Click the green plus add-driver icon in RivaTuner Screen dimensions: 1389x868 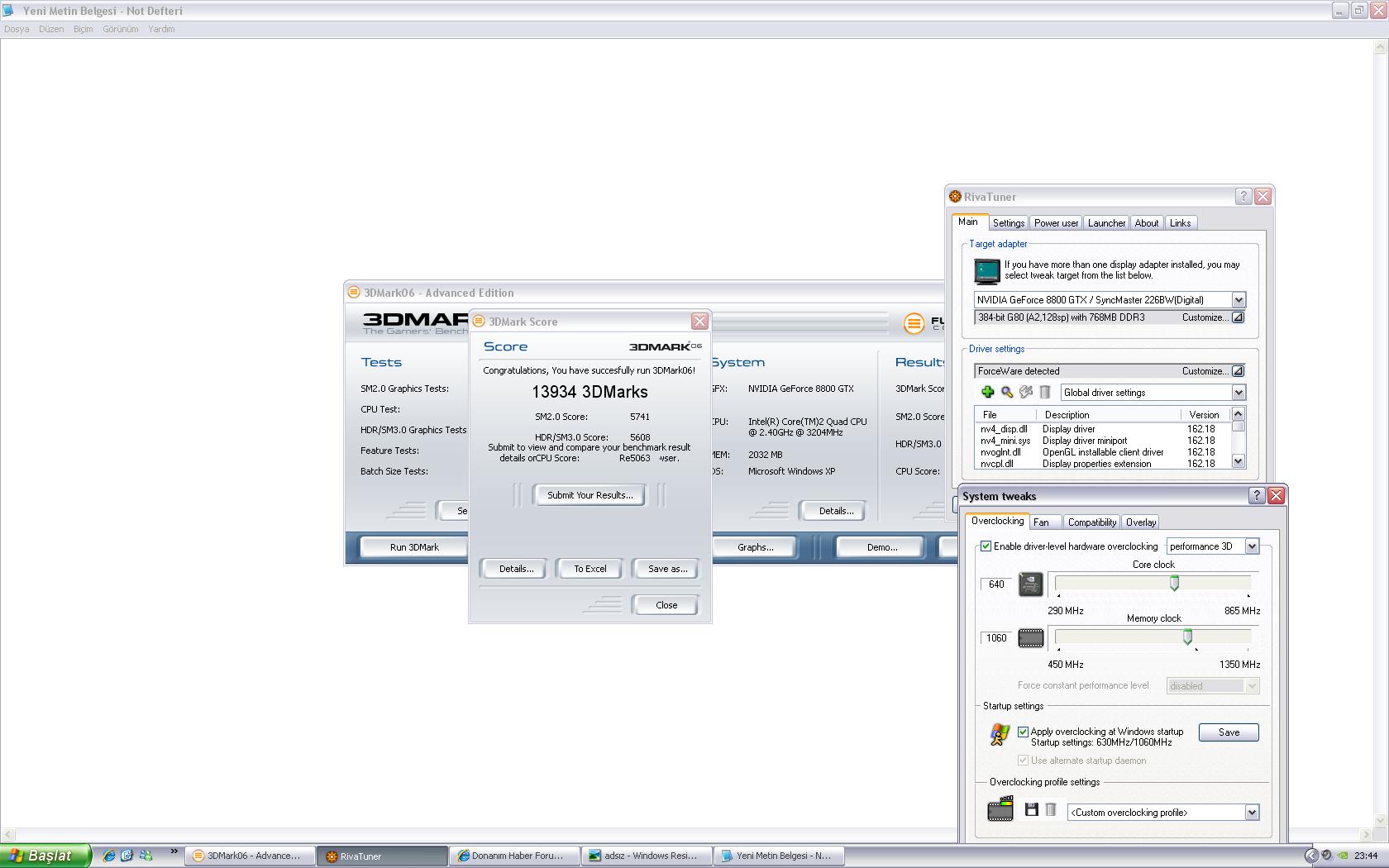(987, 392)
